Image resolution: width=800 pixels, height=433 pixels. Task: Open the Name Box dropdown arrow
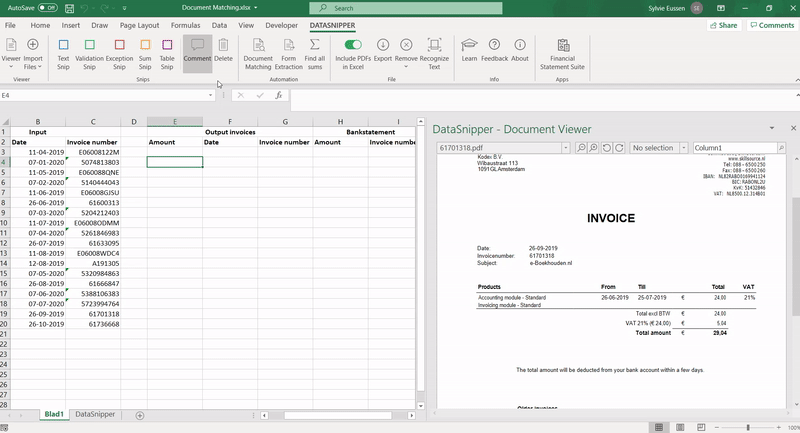210,95
